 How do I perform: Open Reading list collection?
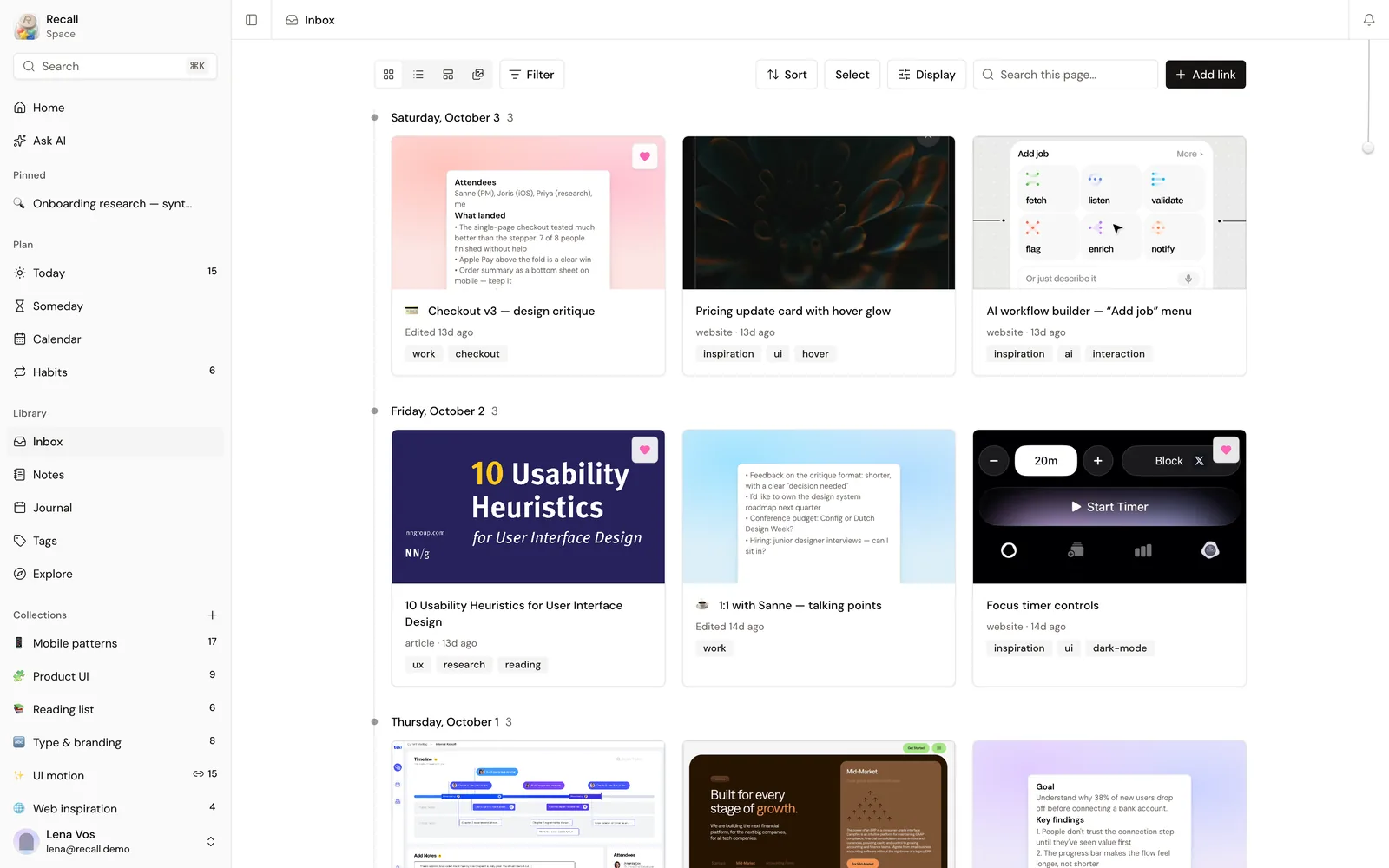[x=115, y=709]
